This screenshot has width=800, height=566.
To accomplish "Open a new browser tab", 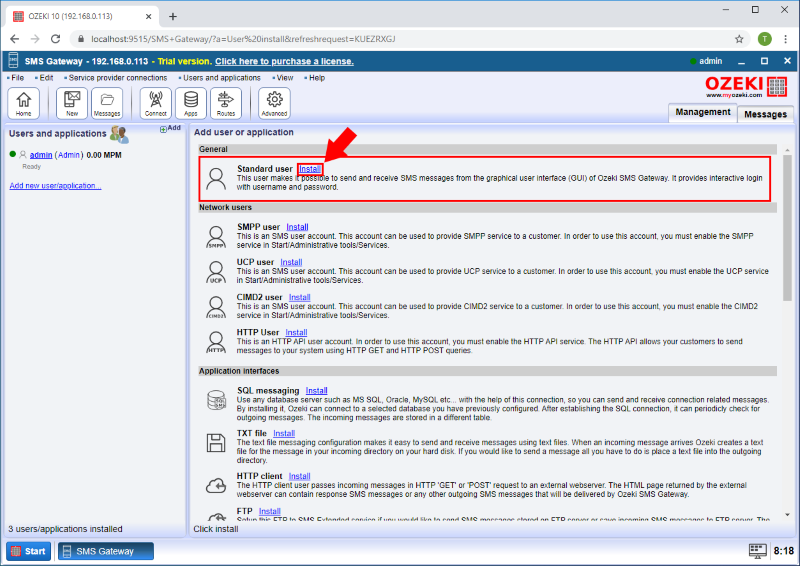I will 173,16.
